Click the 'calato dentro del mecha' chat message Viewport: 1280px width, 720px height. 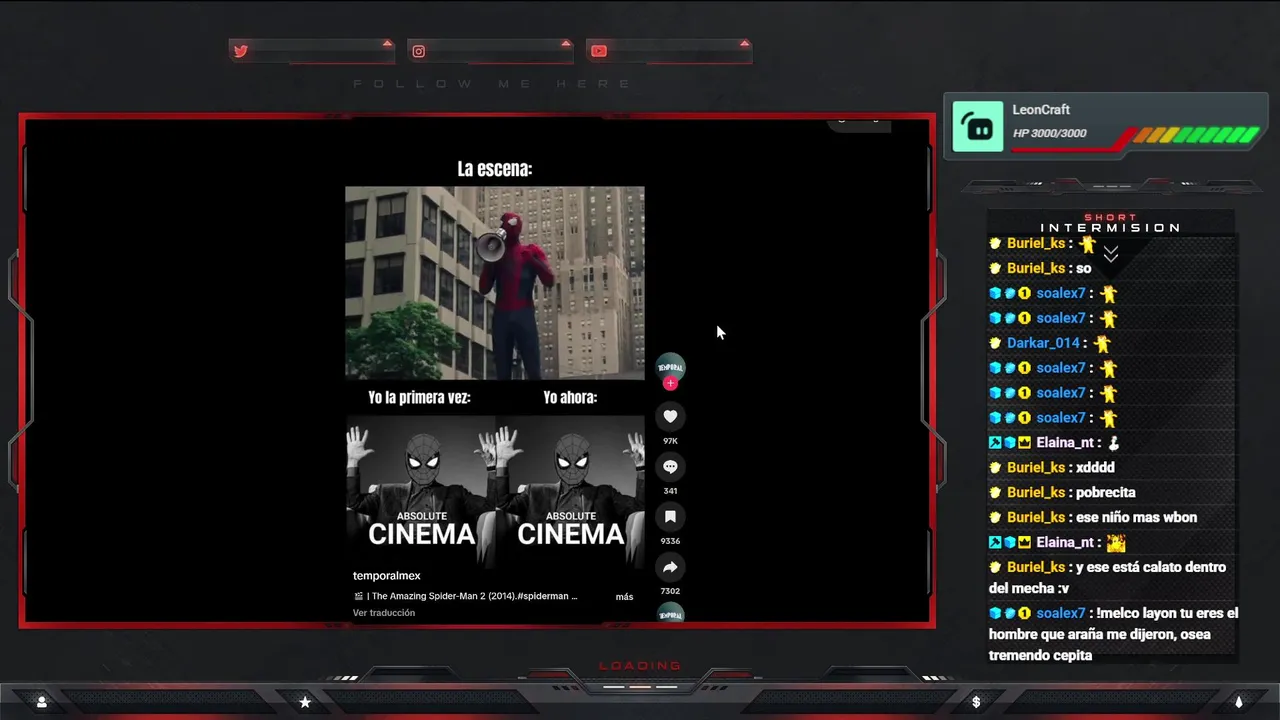point(1107,578)
